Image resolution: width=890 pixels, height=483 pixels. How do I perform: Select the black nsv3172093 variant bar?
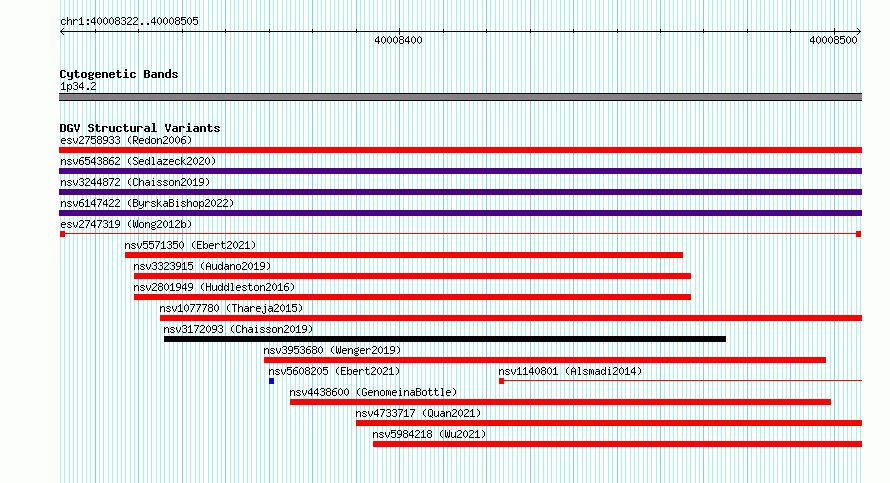click(445, 339)
